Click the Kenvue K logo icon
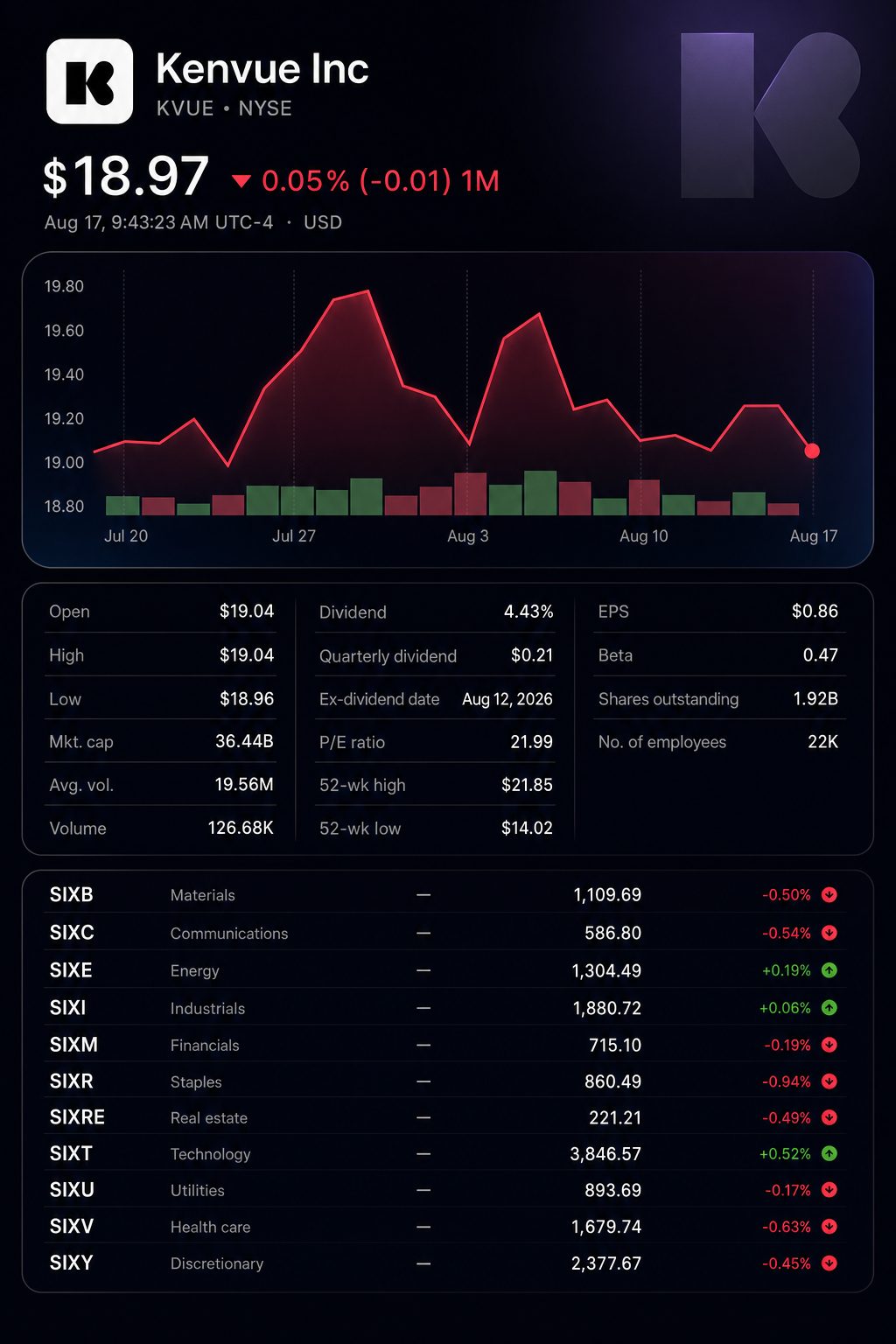The width and height of the screenshot is (896, 1344). coord(89,81)
